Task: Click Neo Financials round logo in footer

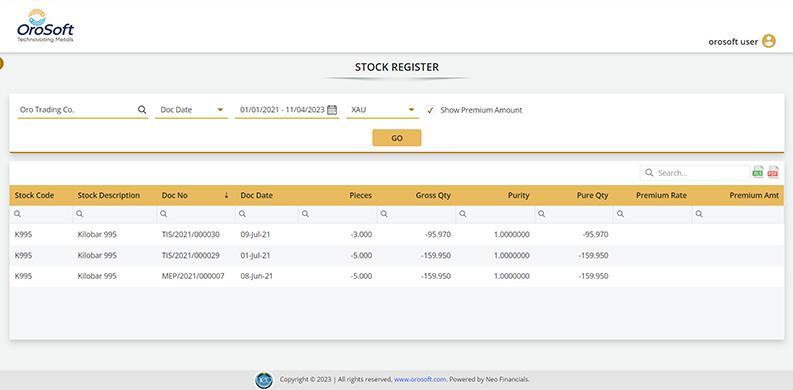Action: point(264,380)
